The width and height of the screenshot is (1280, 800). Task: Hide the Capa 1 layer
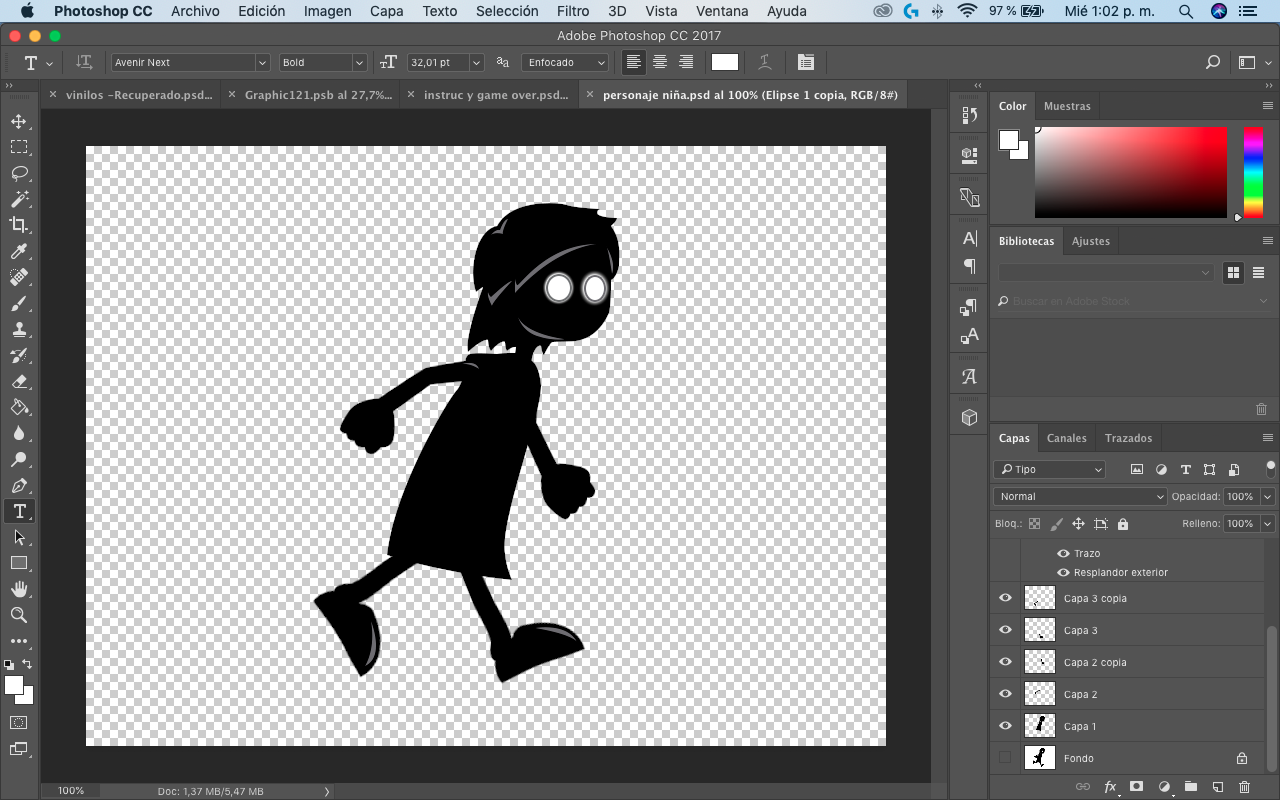1005,726
